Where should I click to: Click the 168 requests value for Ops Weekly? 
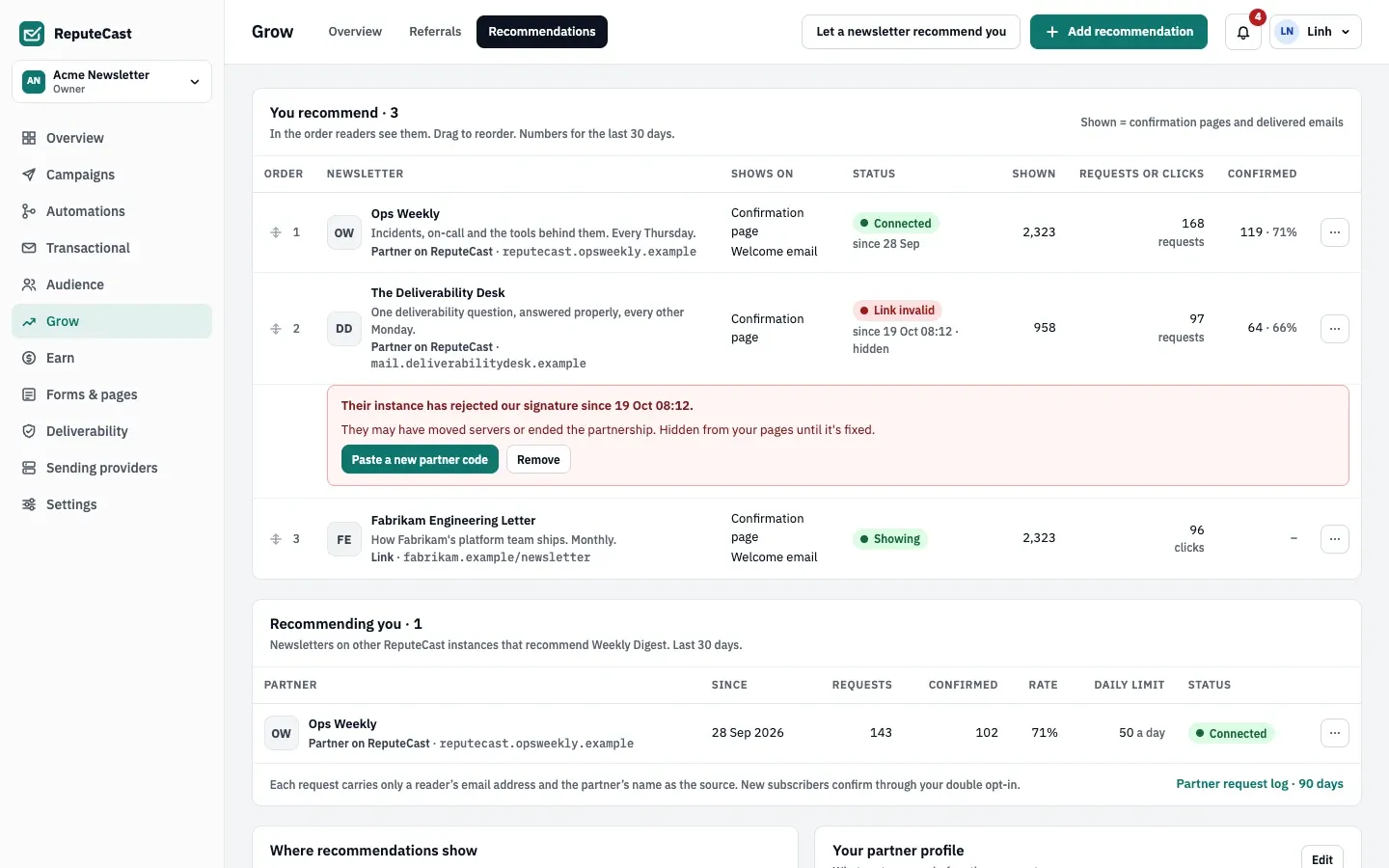1182,232
